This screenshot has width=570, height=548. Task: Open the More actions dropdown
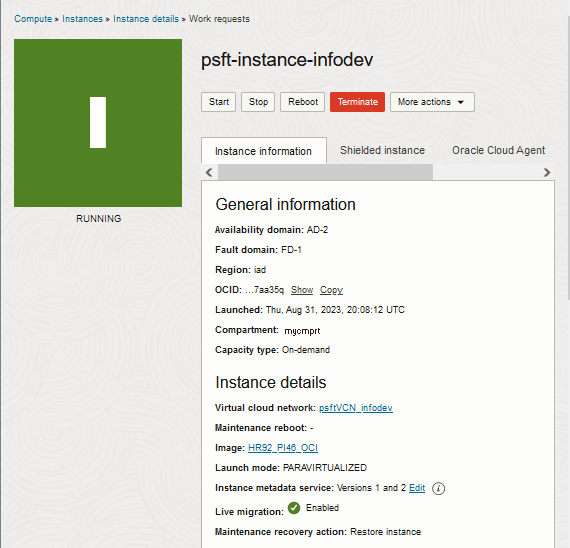coord(432,102)
